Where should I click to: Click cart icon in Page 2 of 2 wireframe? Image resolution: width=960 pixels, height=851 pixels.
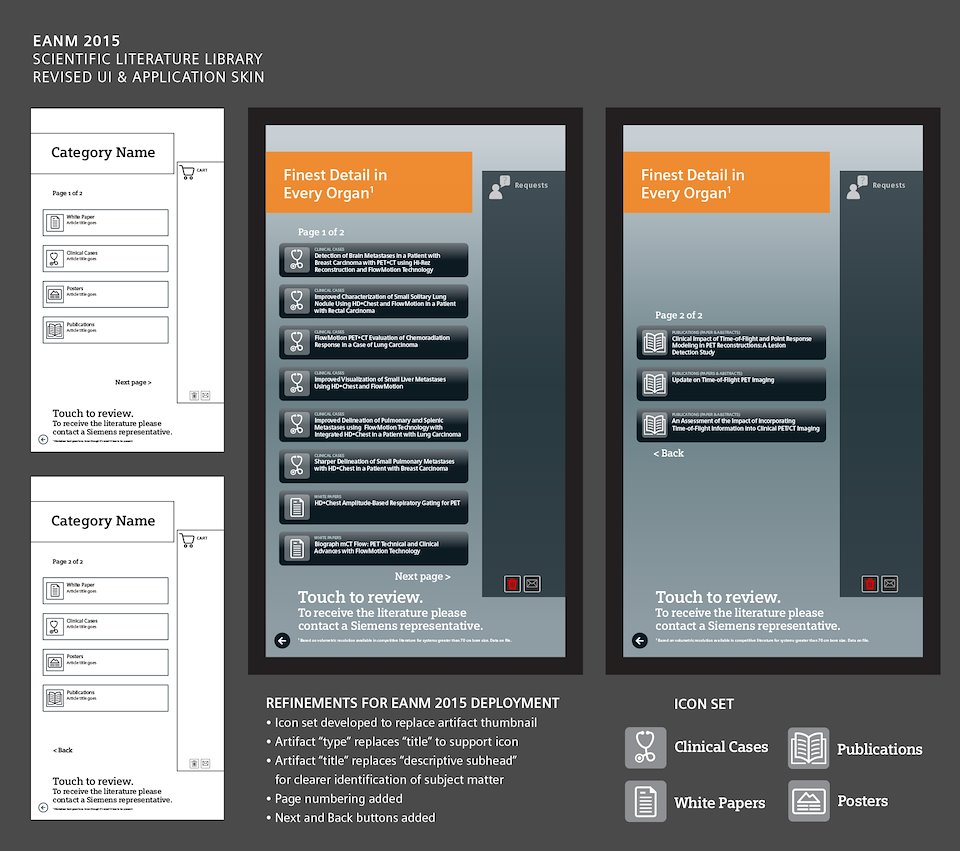pyautogui.click(x=187, y=540)
